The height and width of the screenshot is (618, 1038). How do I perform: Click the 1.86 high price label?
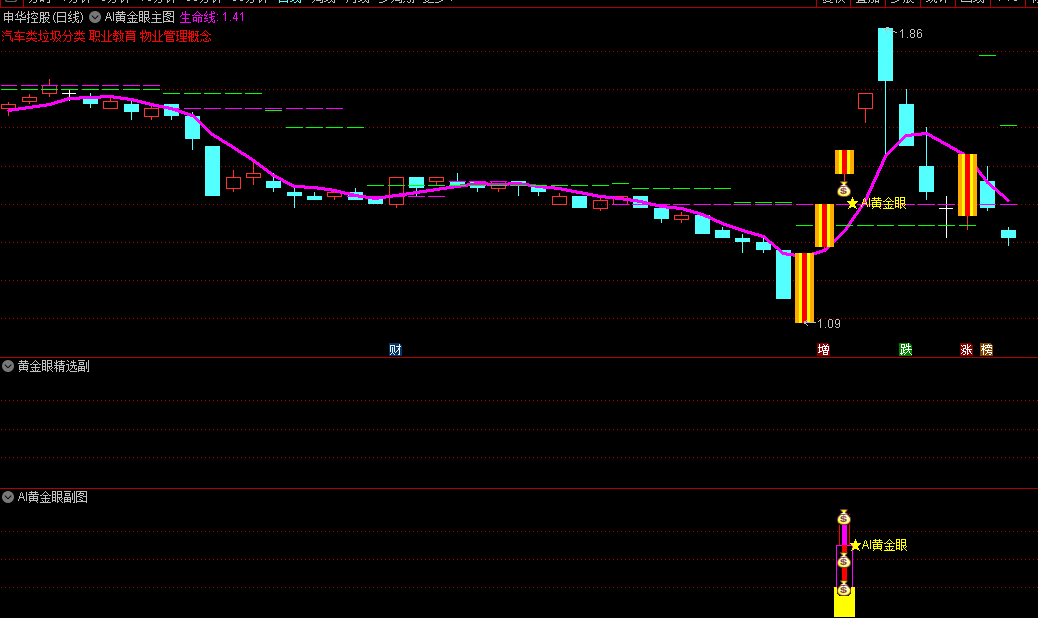point(910,34)
